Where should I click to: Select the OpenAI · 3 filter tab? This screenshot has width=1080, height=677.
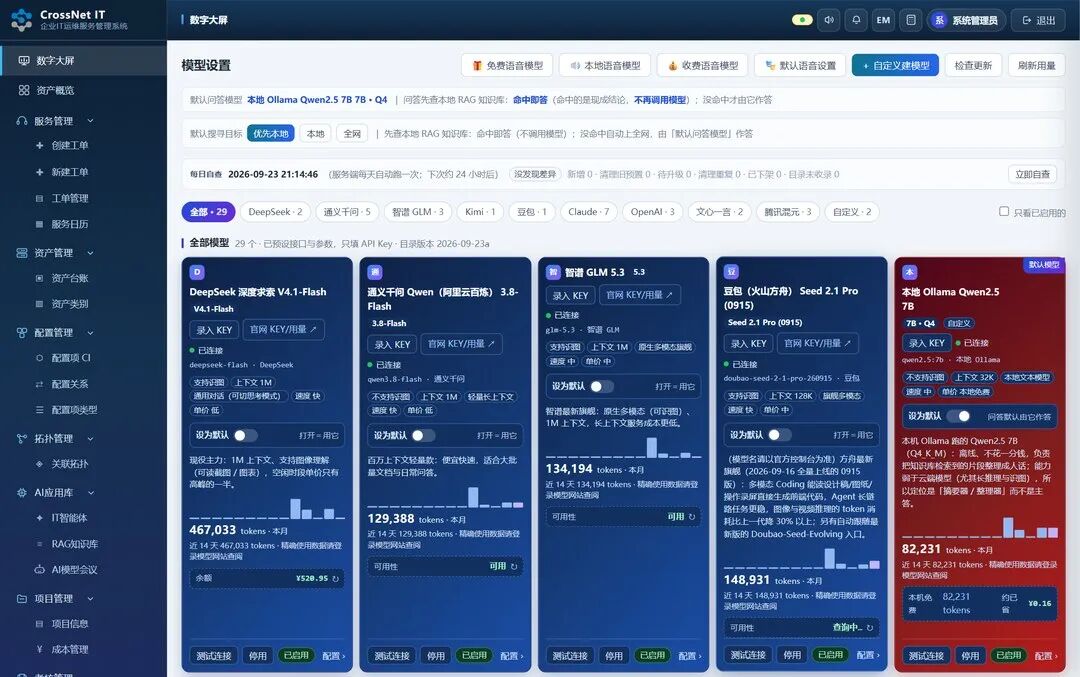tap(652, 211)
